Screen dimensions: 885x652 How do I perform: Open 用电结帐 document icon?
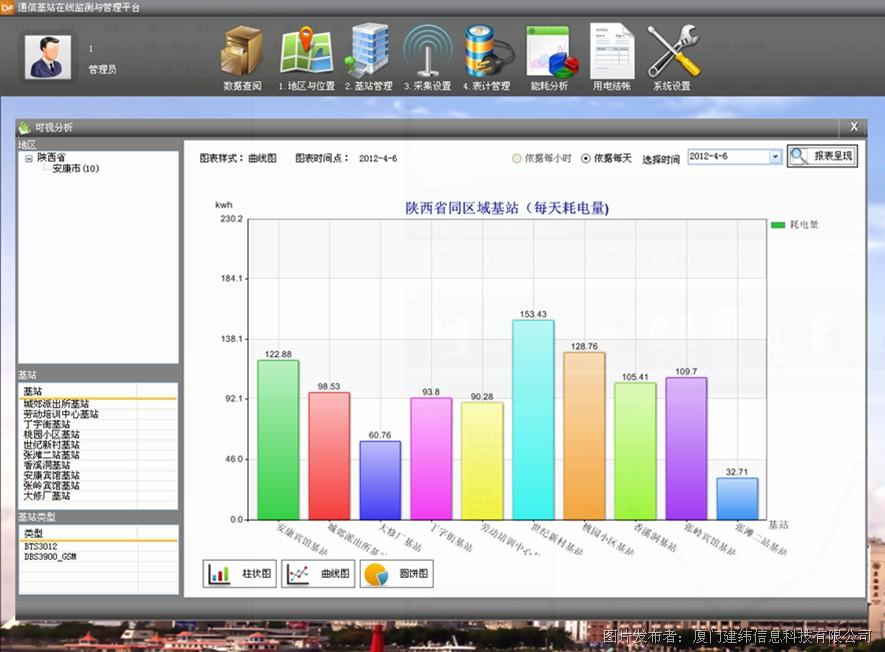[612, 51]
